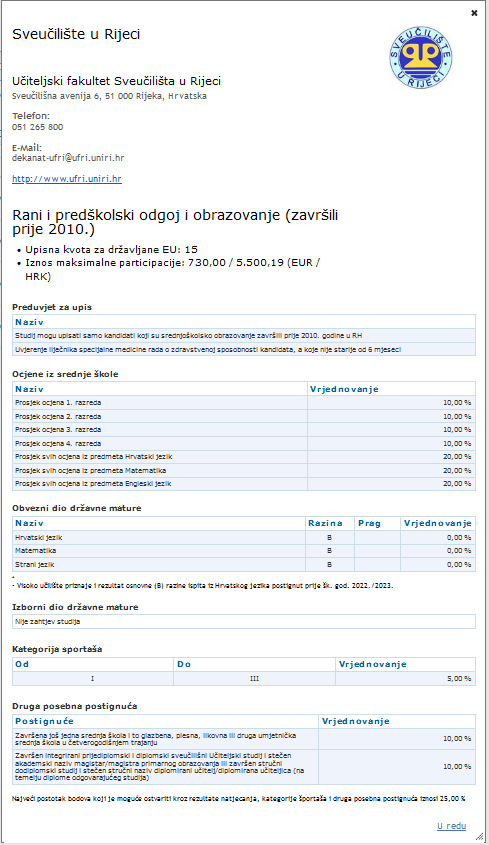
Task: Click row 'Prosjek ocjena 3. razreda'
Action: [x=244, y=430]
